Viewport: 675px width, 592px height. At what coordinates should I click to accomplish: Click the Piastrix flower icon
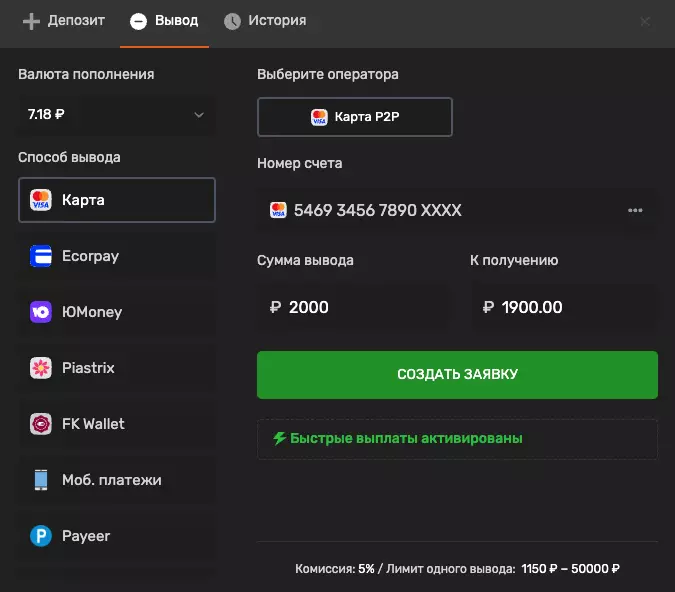41,368
